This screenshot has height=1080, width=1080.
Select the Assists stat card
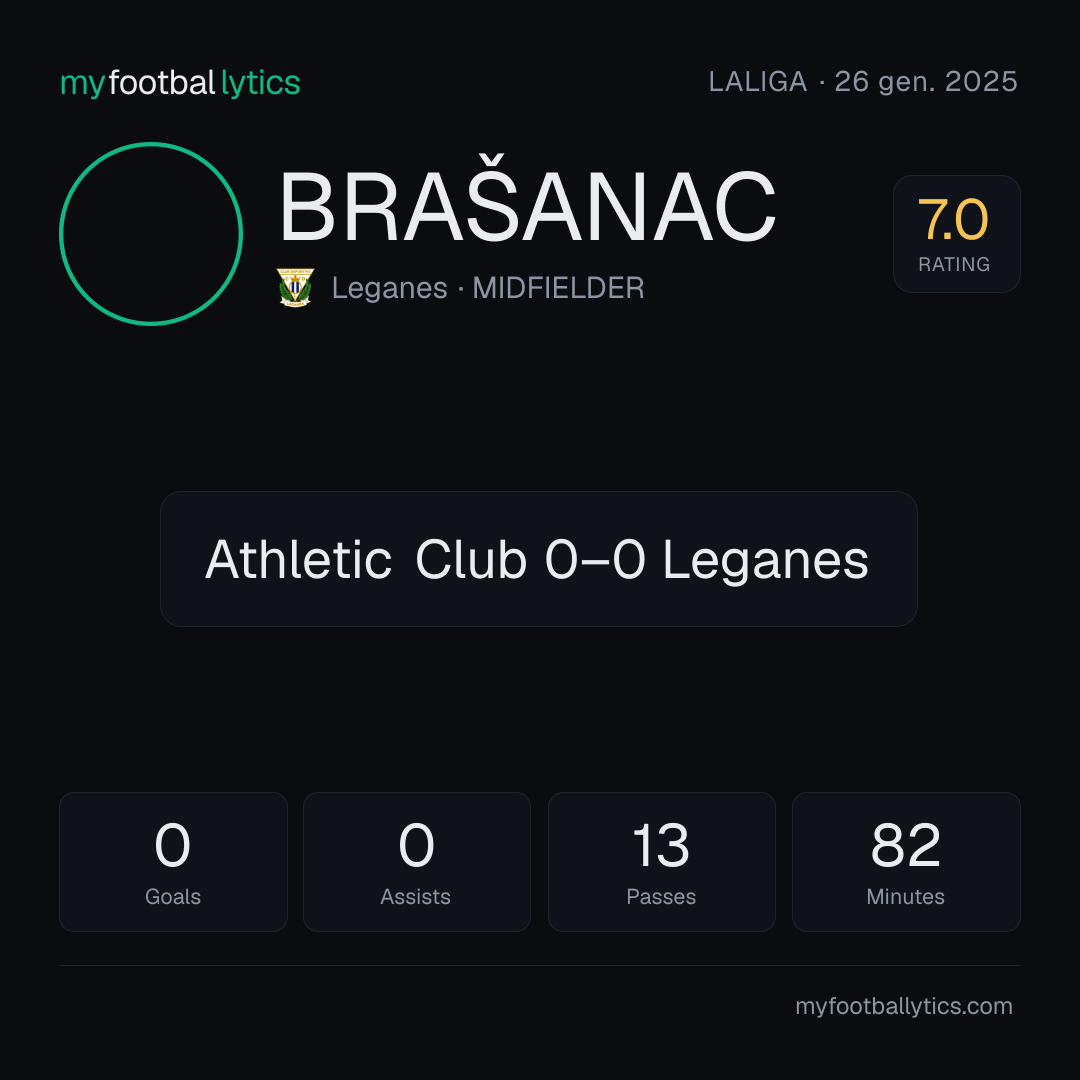(417, 862)
